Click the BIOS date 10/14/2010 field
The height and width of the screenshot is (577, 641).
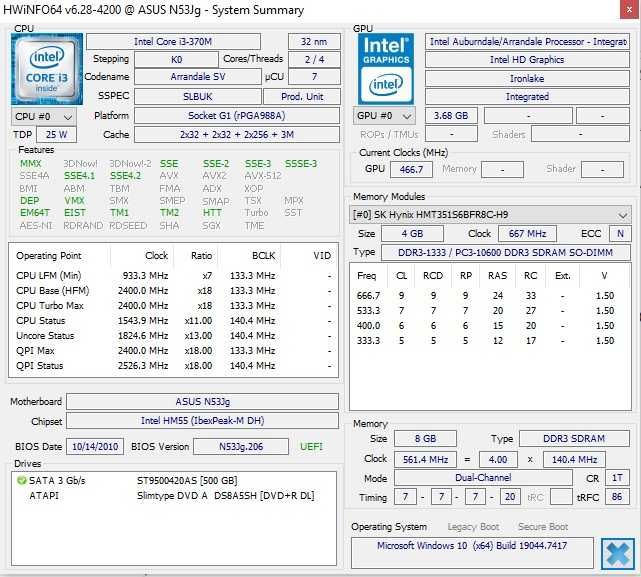coord(95,447)
